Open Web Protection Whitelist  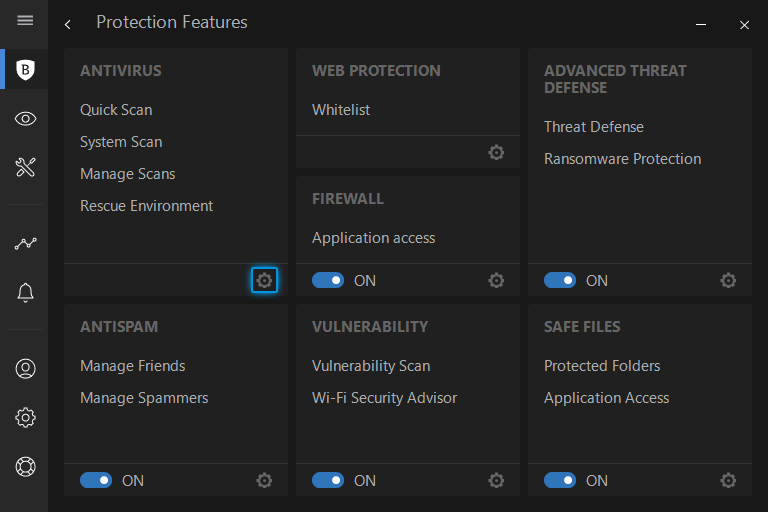pyautogui.click(x=341, y=110)
